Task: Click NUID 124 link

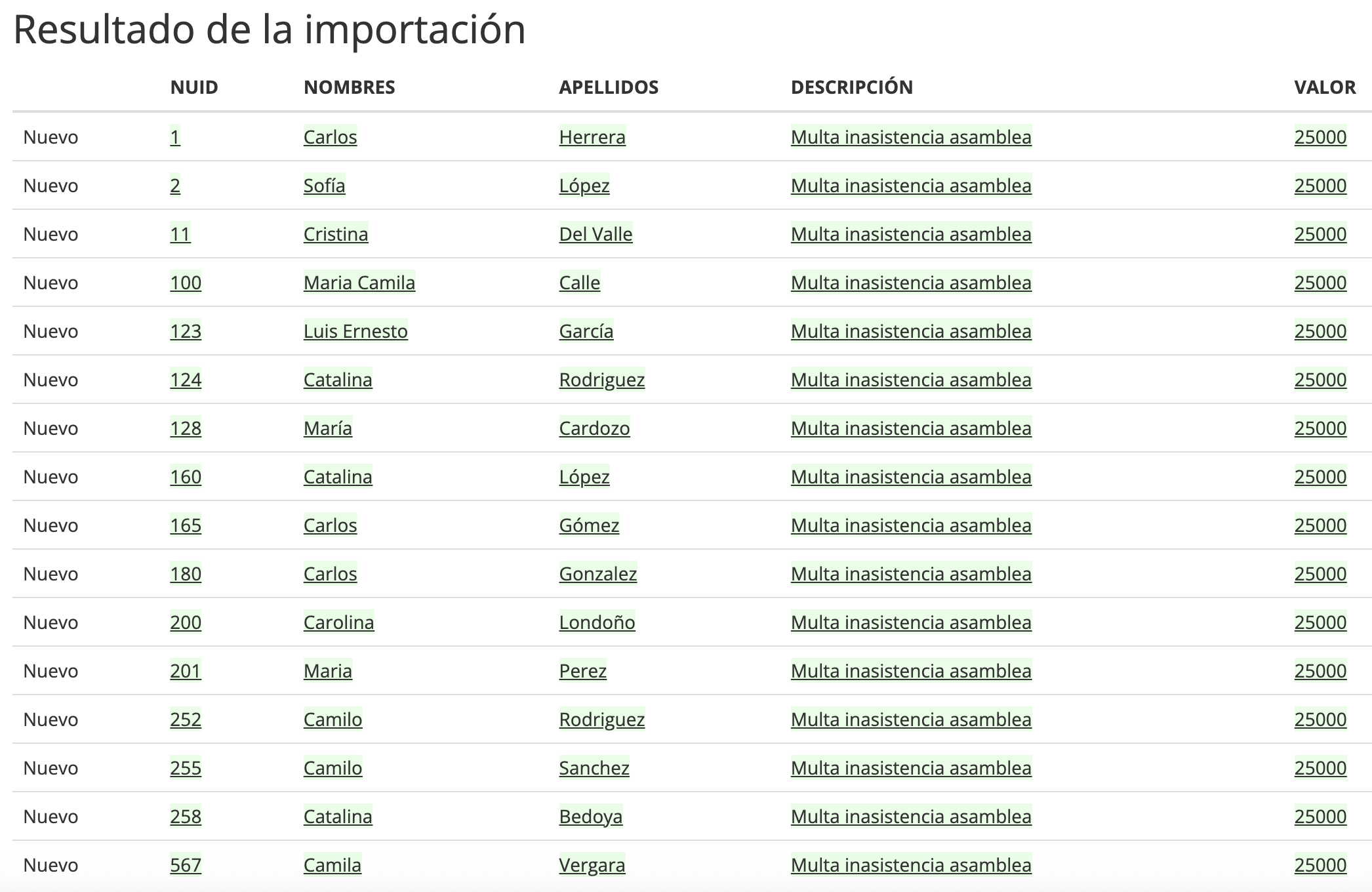Action: 186,380
